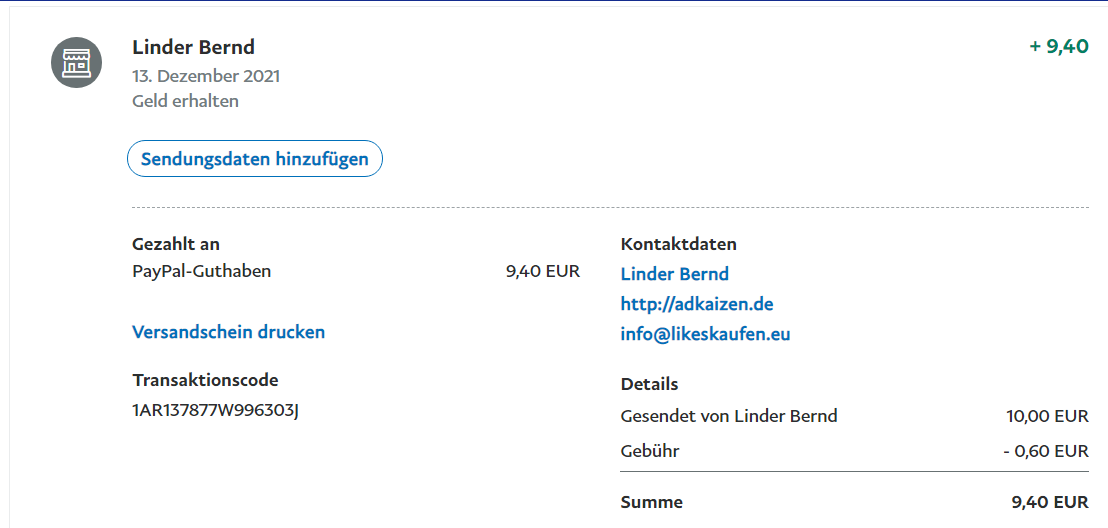Open the Linder Bernd contact link
This screenshot has height=528, width=1108.
[674, 274]
